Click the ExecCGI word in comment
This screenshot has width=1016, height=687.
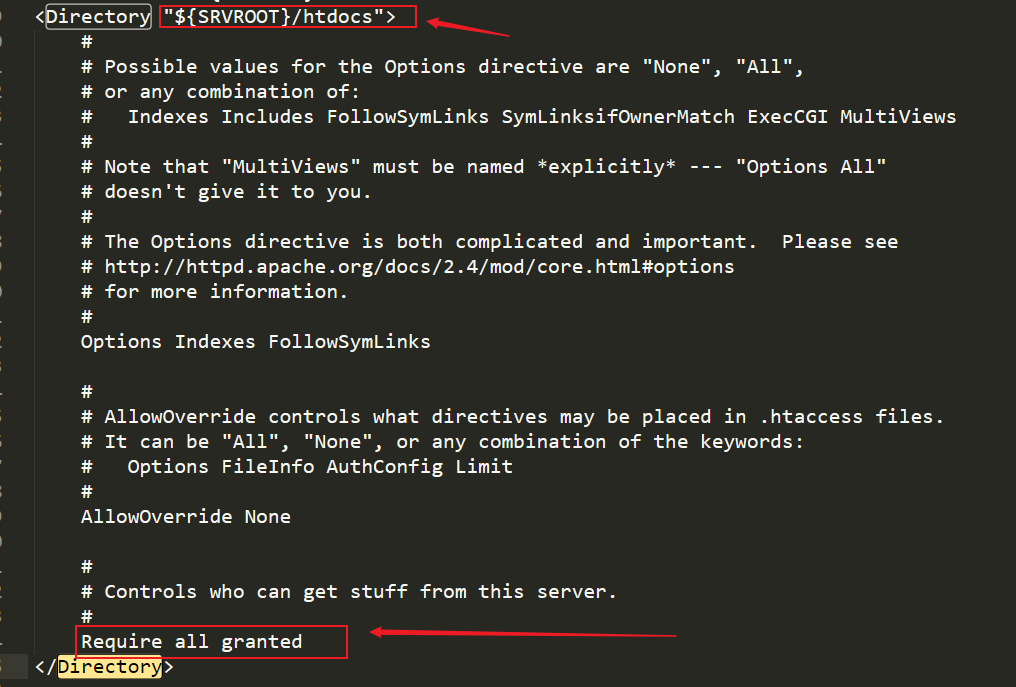point(787,117)
